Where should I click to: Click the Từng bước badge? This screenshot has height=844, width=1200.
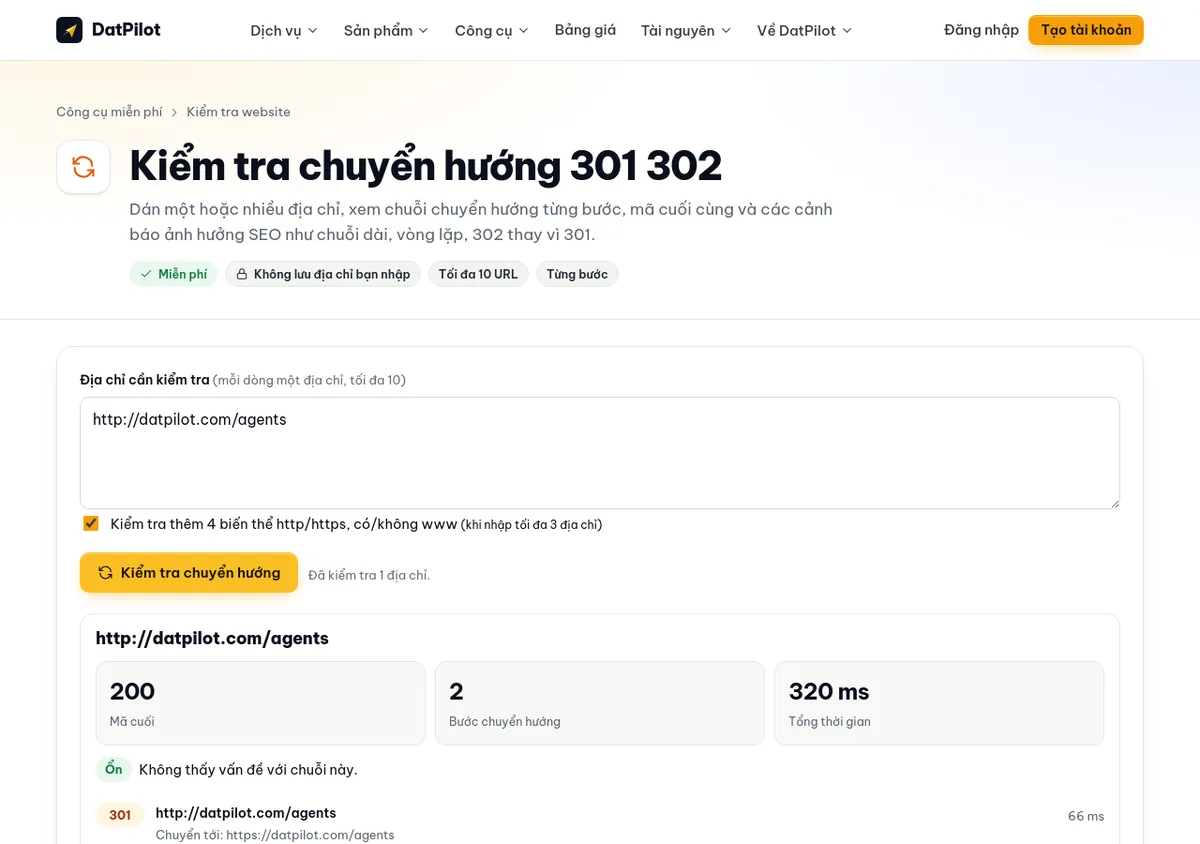577,274
